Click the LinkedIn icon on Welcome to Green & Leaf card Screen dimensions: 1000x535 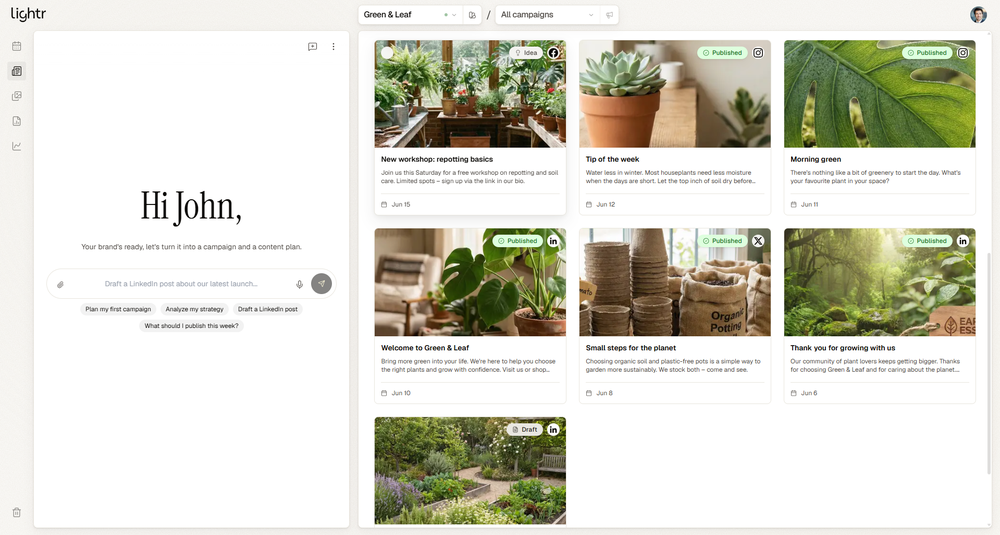point(554,241)
